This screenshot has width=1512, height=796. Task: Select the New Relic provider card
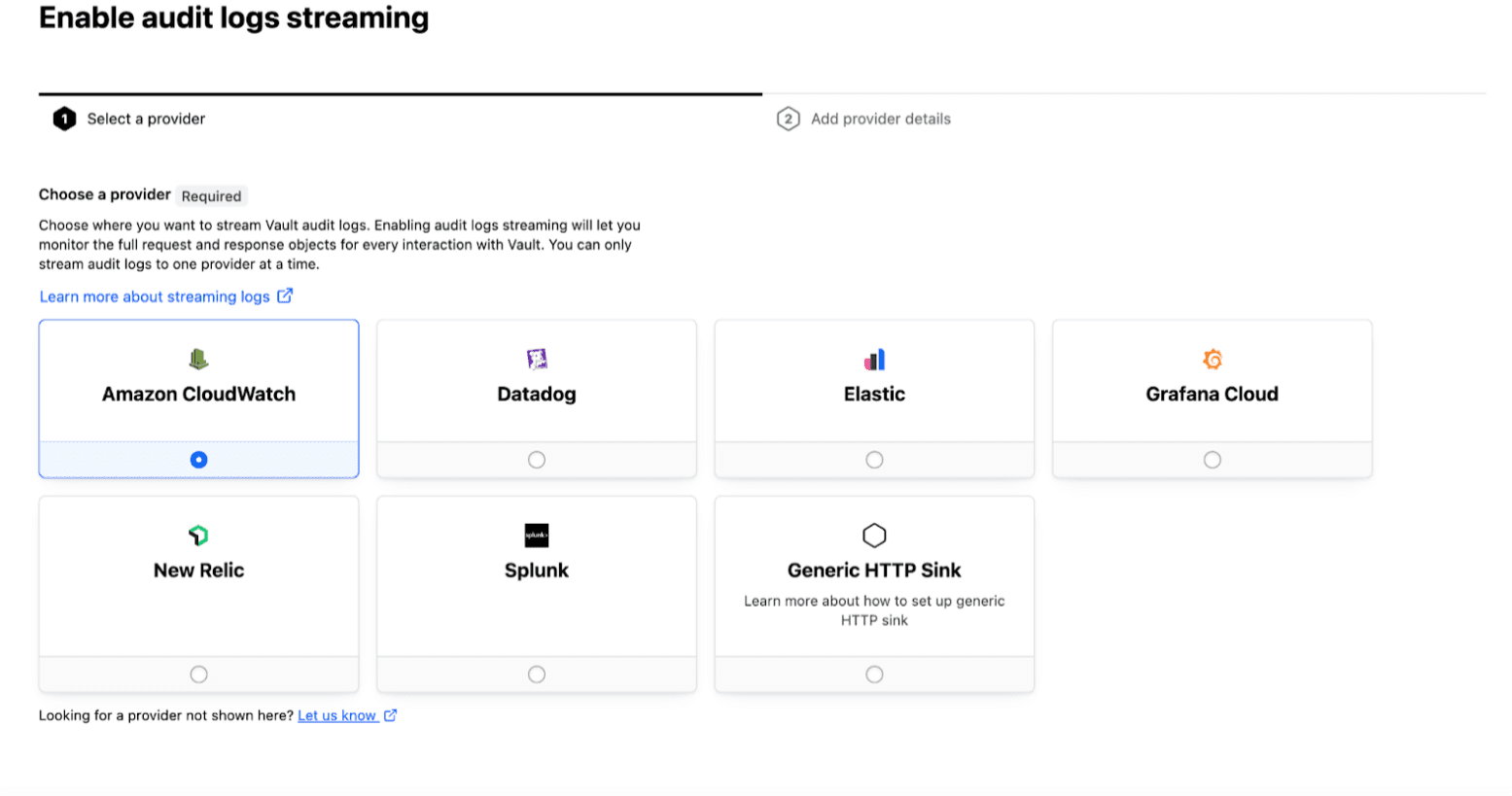click(198, 569)
